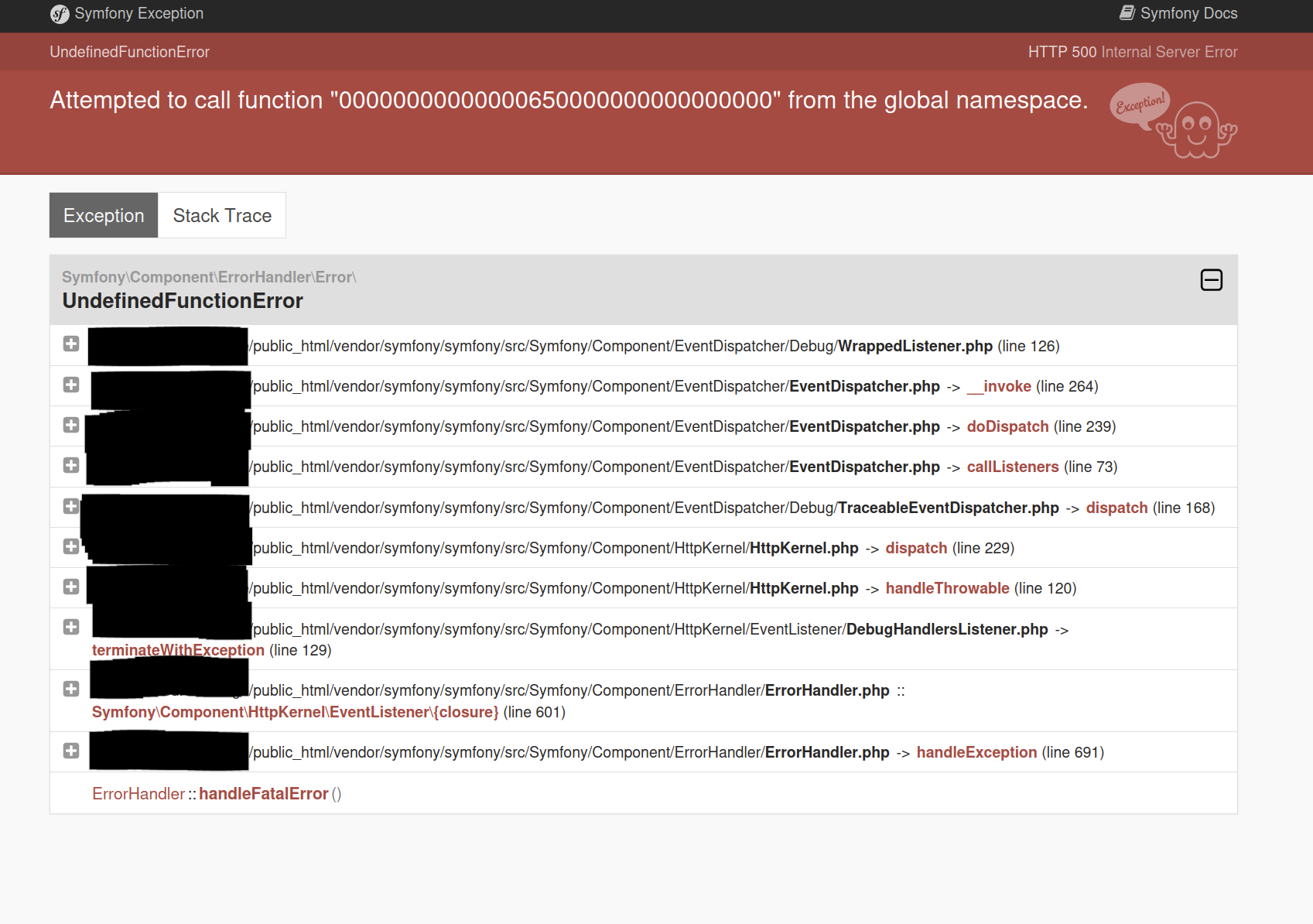Expand the handleException line 691 trace row
This screenshot has height=924, width=1313.
(71, 751)
